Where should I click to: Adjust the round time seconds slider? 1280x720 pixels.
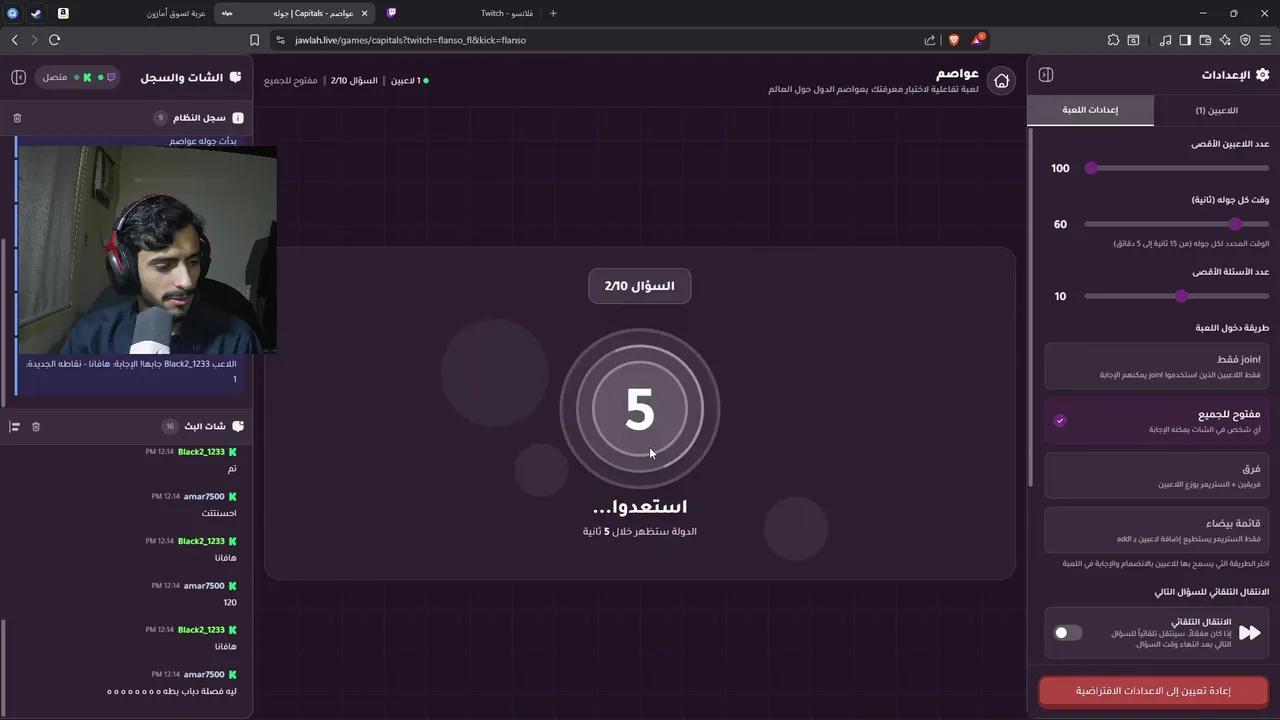1177,224
